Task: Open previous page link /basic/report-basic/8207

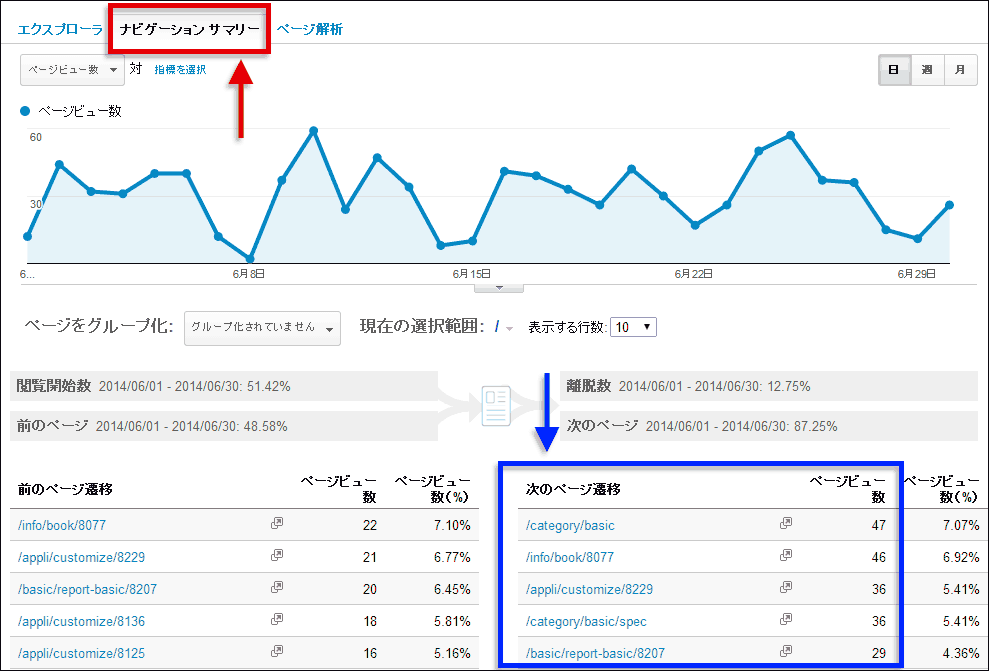Action: tap(88, 590)
